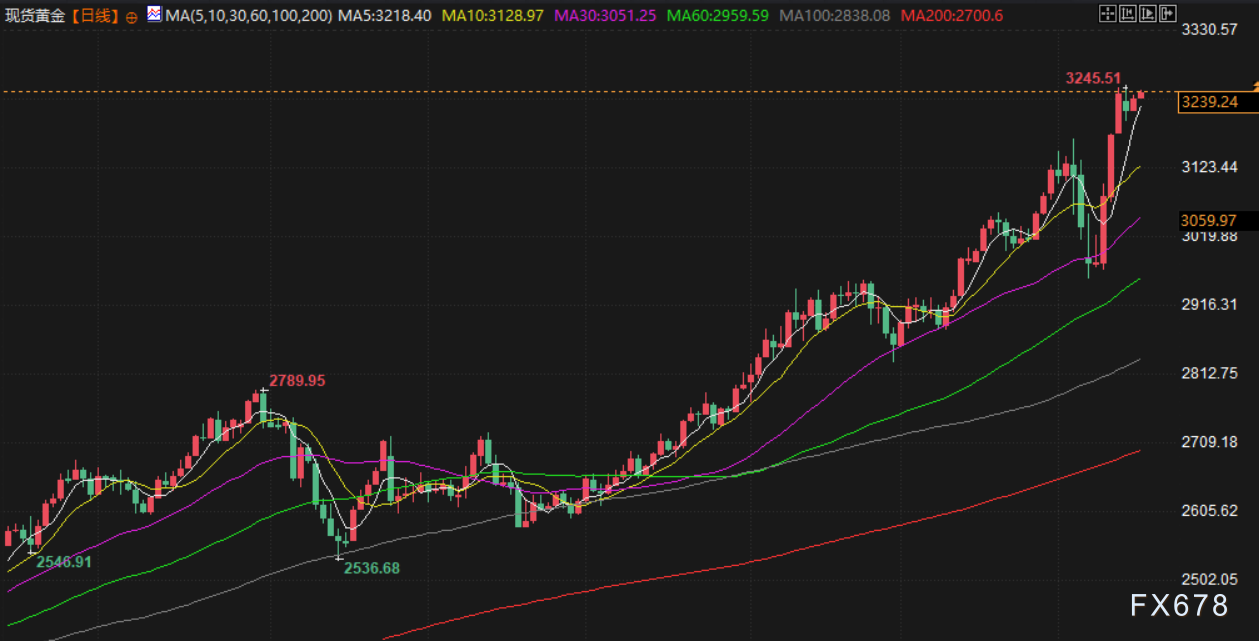Open the MA indicator chart icon
This screenshot has height=641, width=1259.
[x=153, y=15]
